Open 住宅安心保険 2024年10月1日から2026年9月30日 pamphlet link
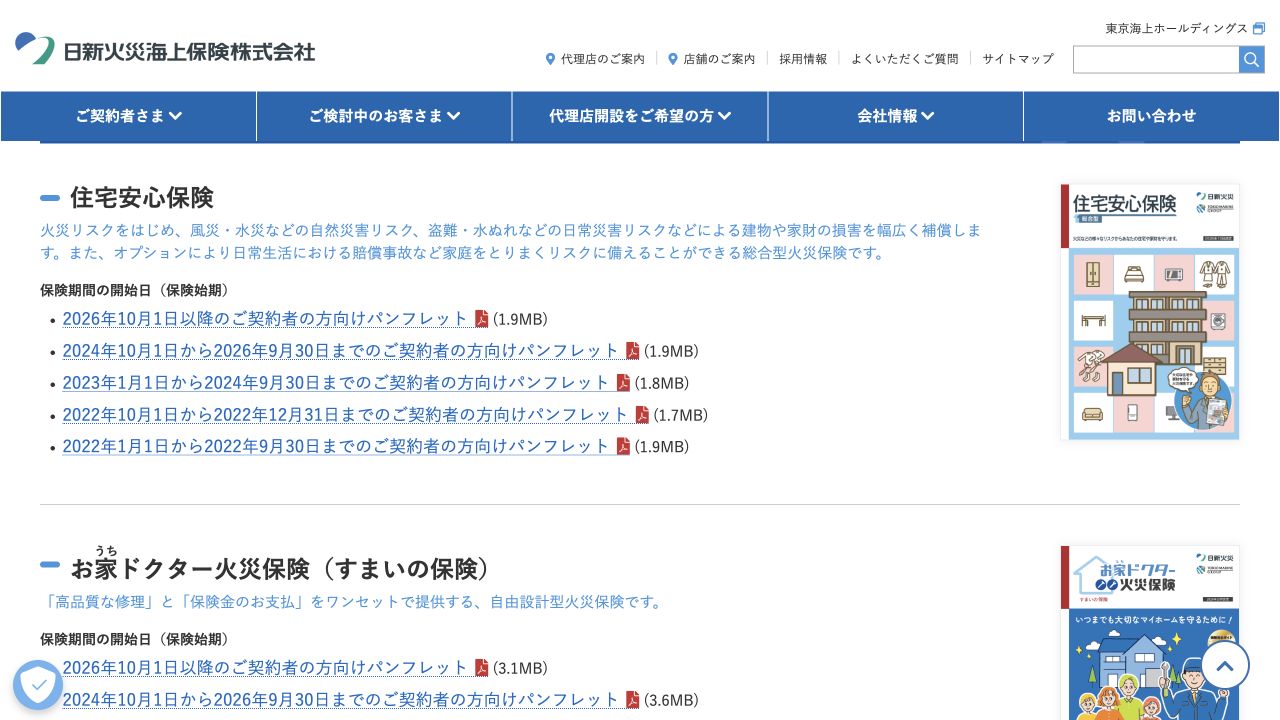 341,351
